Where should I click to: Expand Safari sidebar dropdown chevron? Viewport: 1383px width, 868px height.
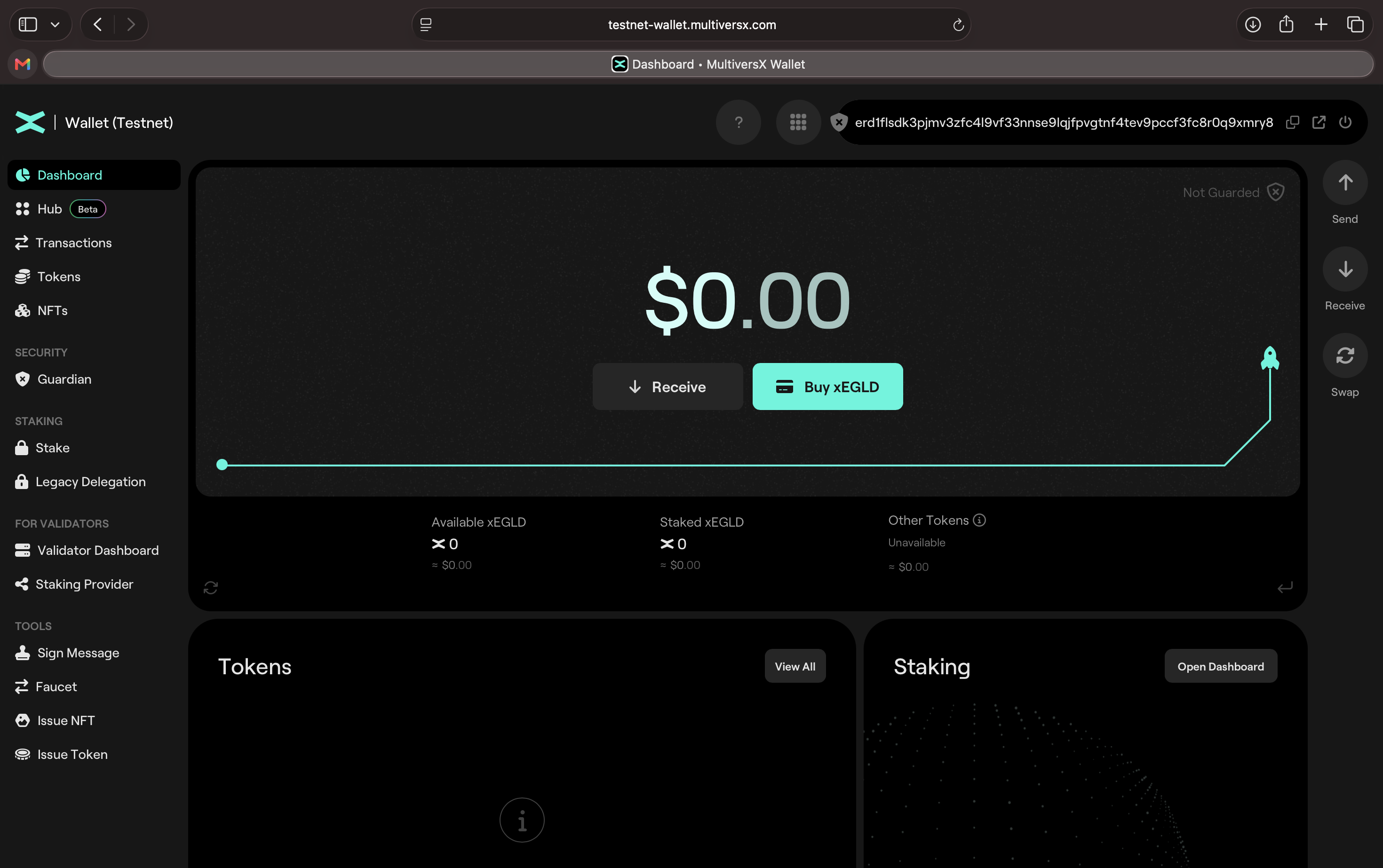tap(55, 24)
